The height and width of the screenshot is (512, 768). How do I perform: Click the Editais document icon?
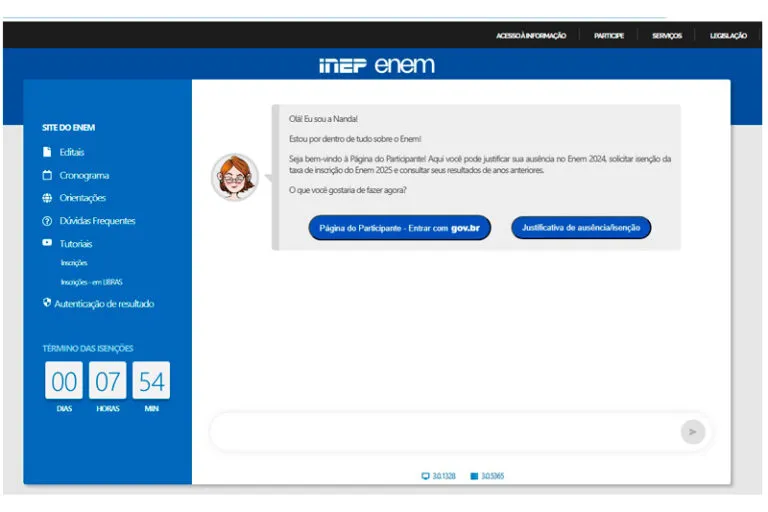(x=47, y=152)
